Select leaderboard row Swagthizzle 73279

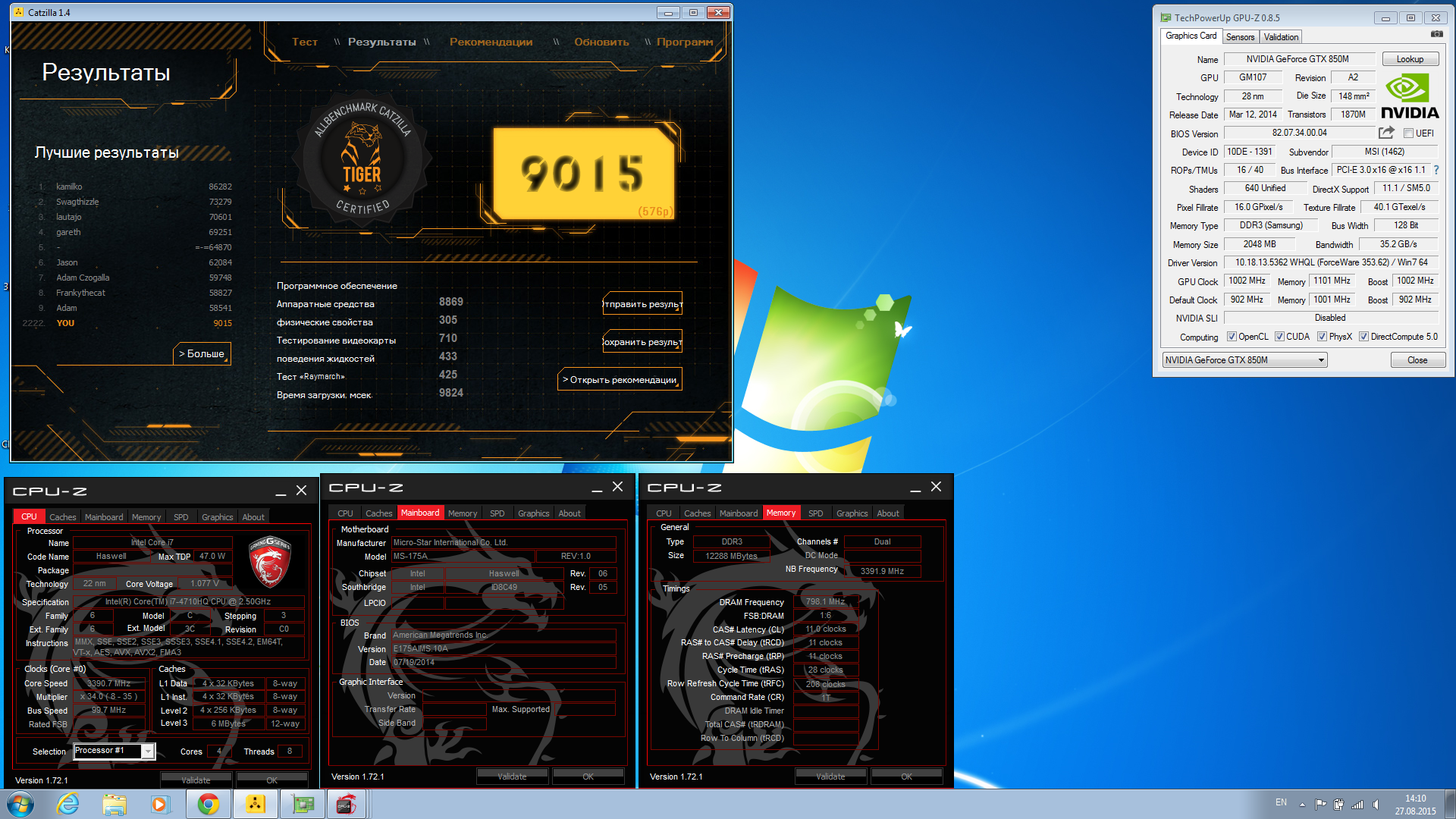click(x=135, y=202)
